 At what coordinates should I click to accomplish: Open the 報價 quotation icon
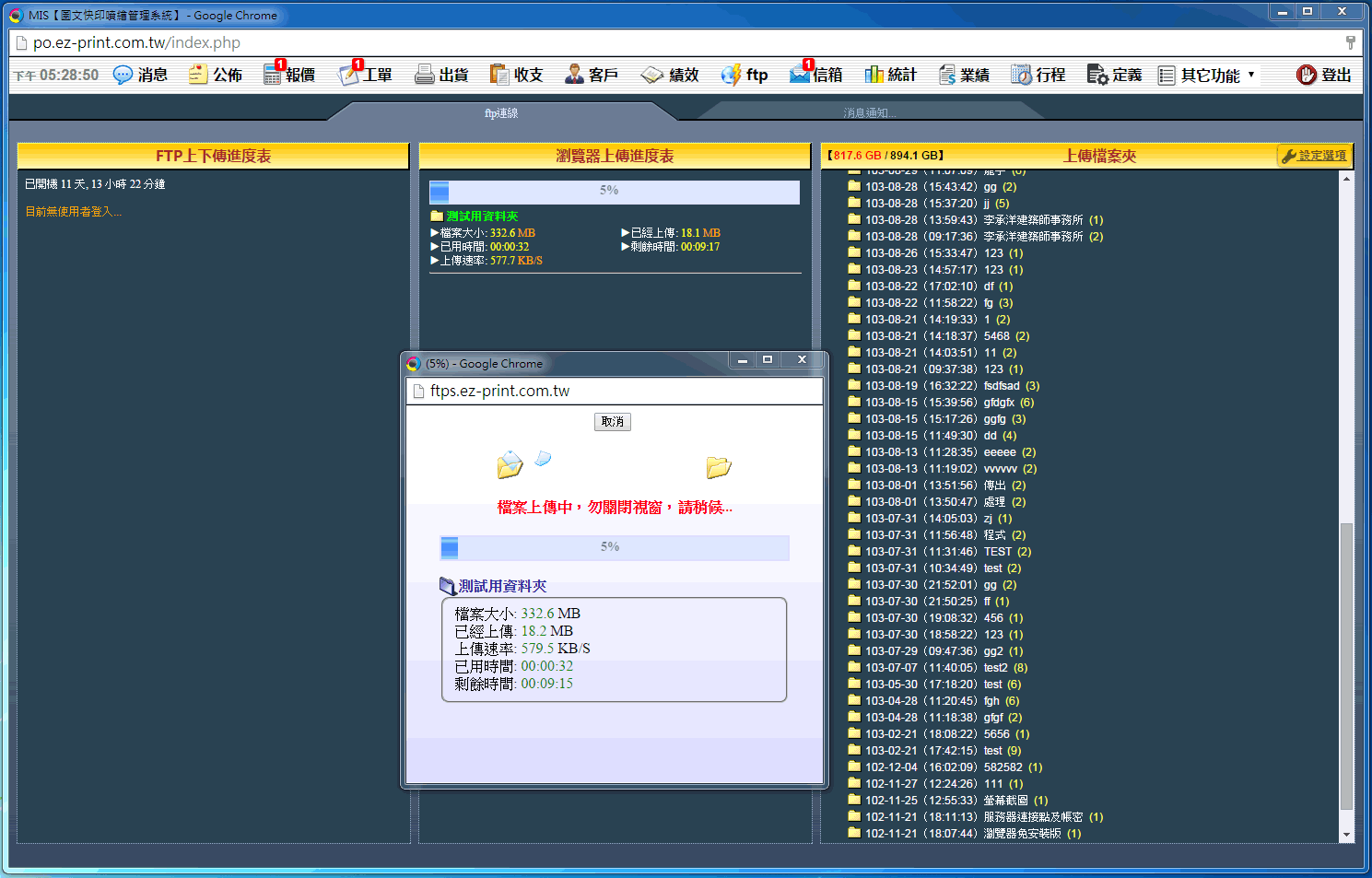[273, 76]
